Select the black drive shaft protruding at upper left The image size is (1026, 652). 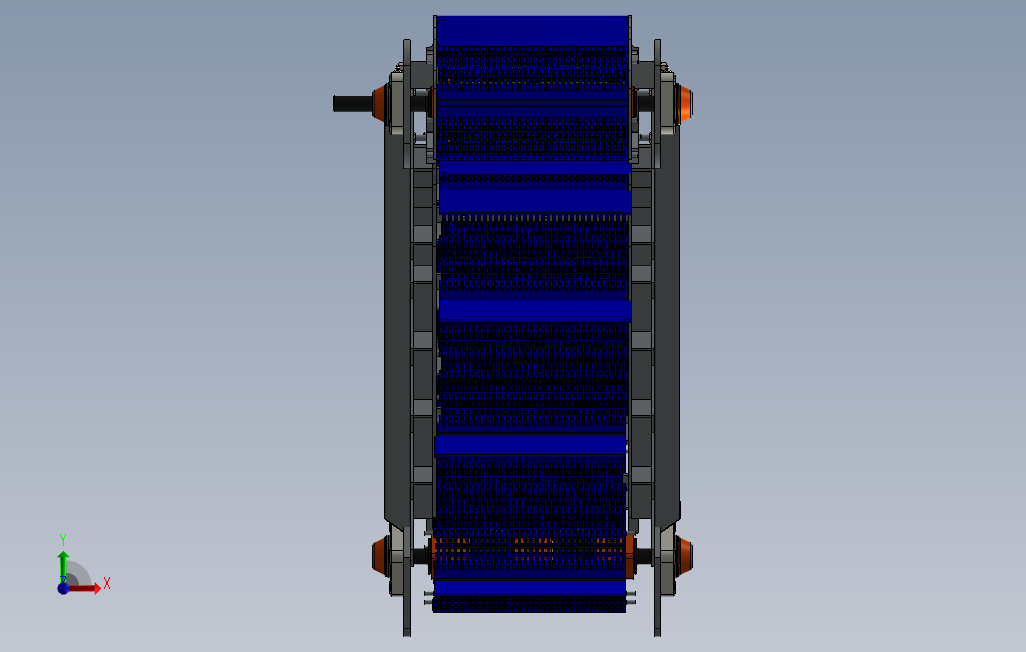click(x=353, y=103)
